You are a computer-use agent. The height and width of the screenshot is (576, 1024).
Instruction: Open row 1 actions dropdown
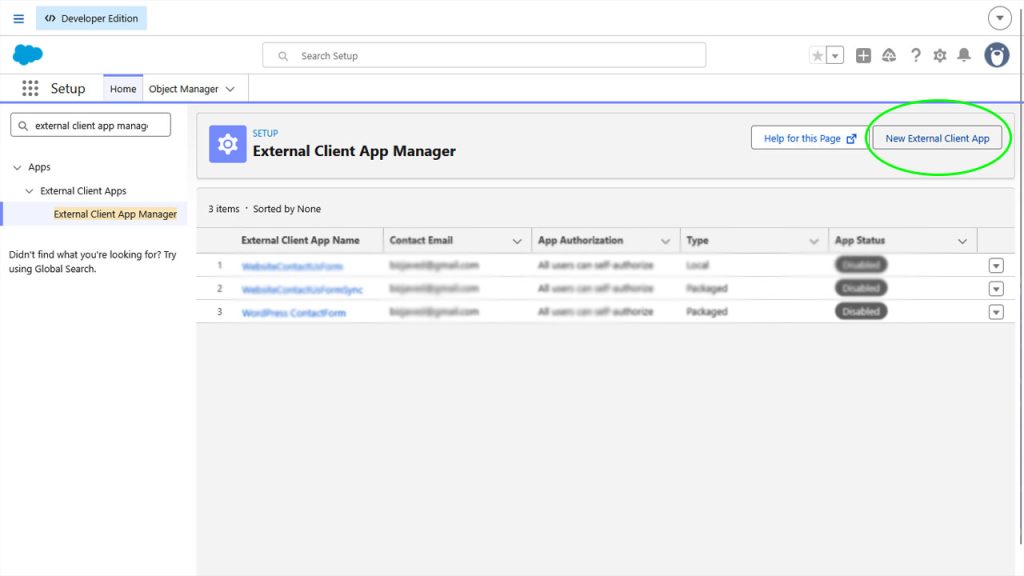[996, 266]
